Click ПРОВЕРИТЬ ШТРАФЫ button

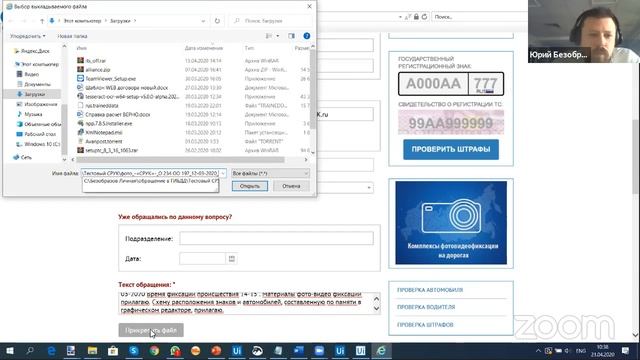point(451,149)
